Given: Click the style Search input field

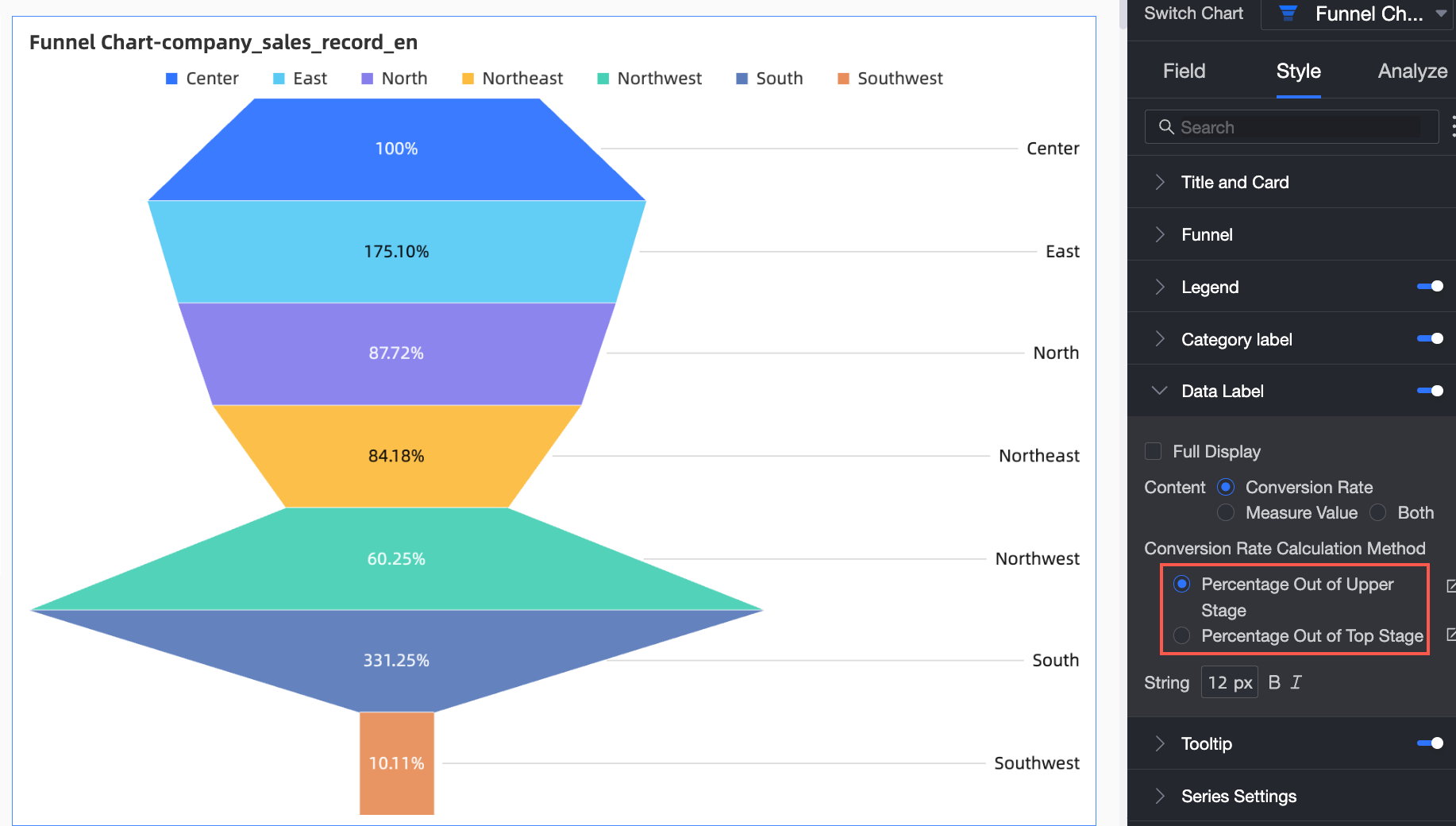Looking at the screenshot, I should tap(1292, 127).
